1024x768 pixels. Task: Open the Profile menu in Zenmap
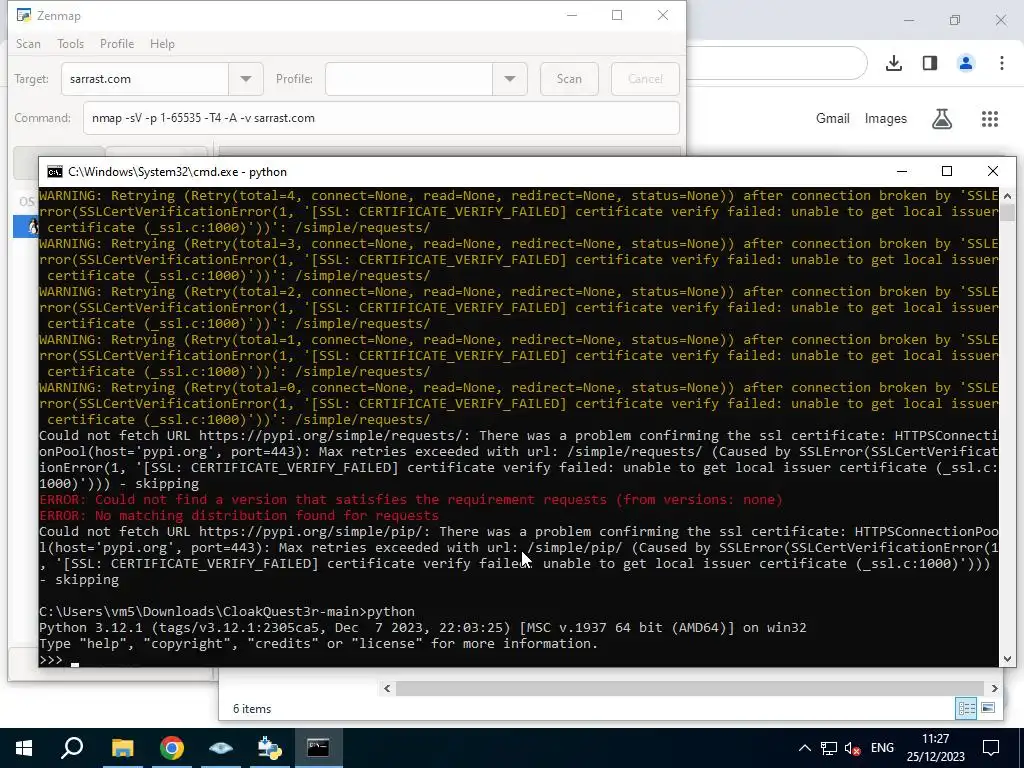pyautogui.click(x=117, y=44)
